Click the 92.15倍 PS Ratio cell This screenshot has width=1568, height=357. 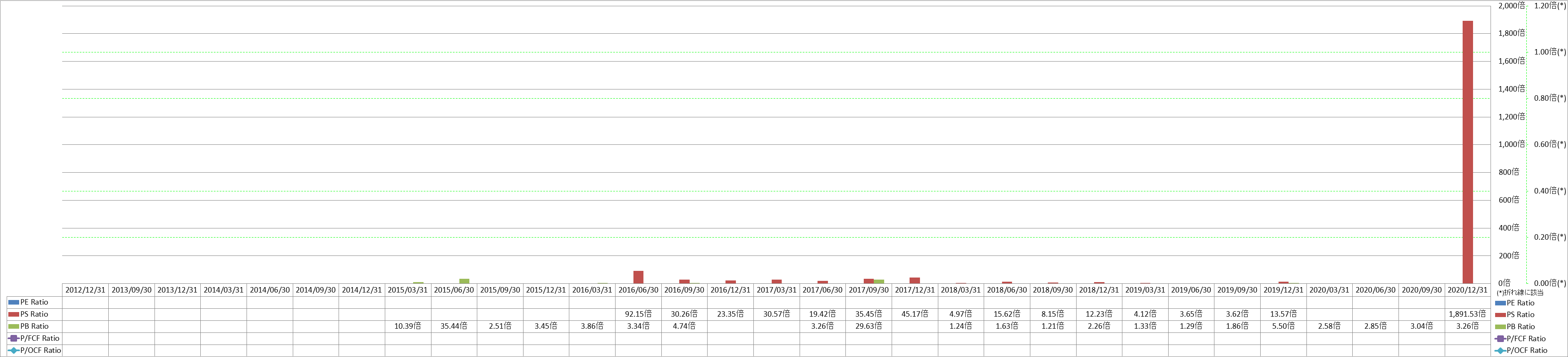point(638,315)
